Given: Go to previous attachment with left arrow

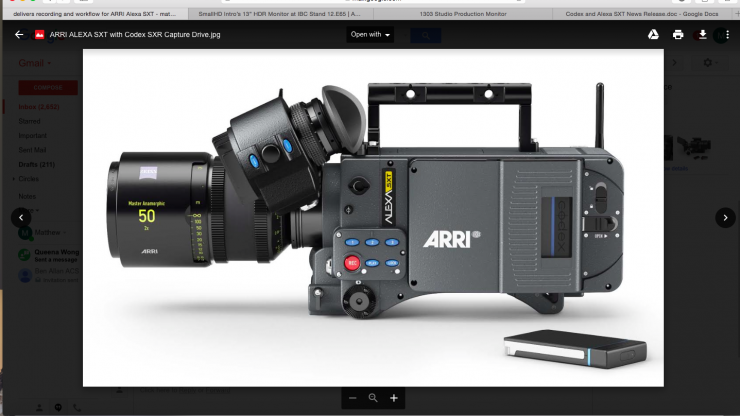Looking at the screenshot, I should pos(20,217).
